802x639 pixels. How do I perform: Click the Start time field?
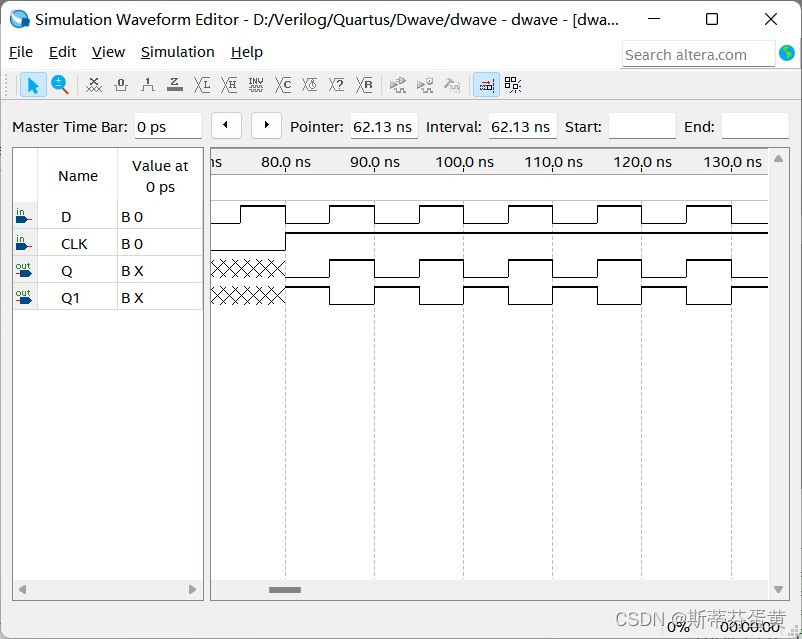pos(642,126)
